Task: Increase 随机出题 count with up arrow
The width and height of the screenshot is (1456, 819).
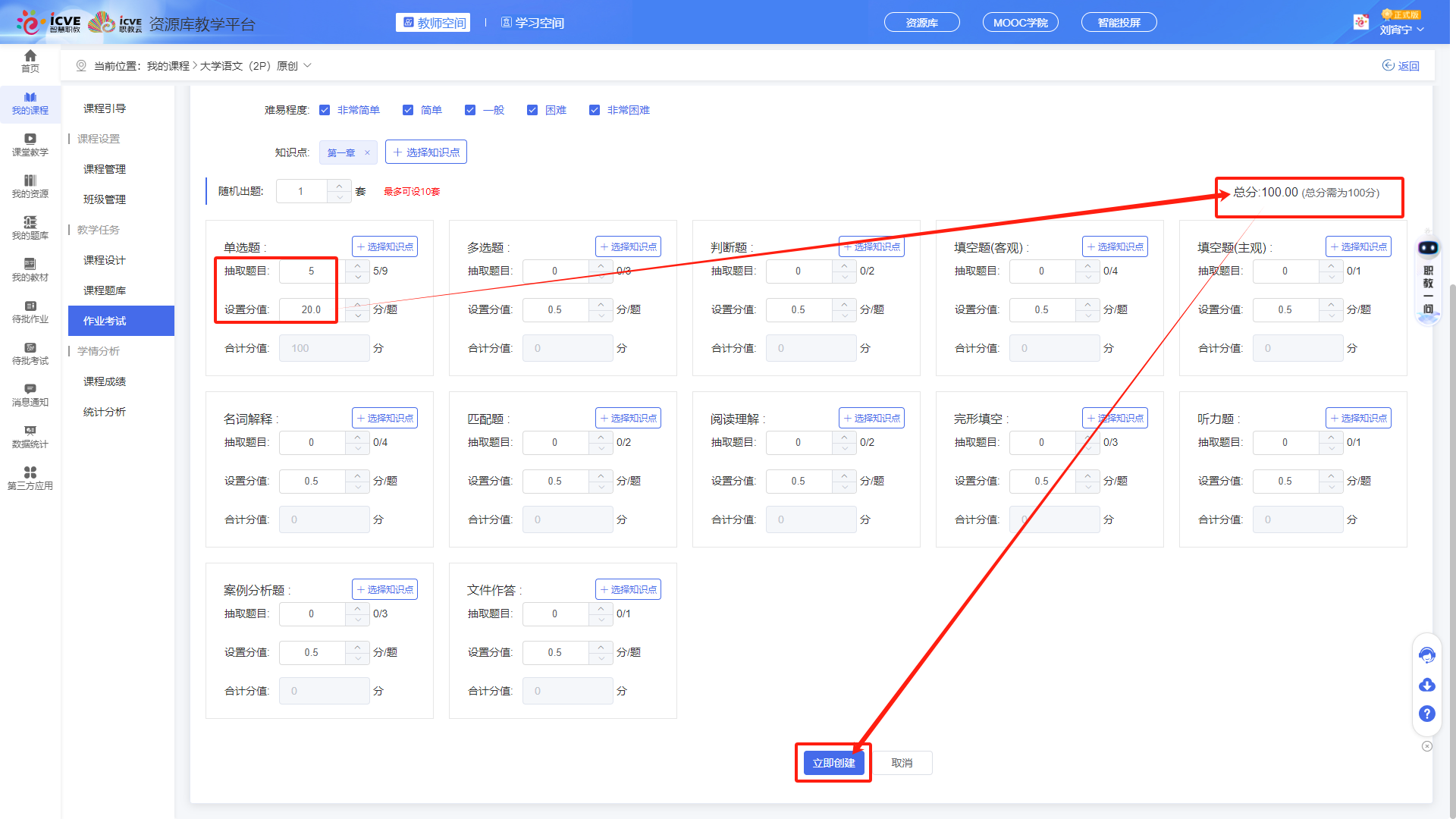Action: (x=339, y=185)
